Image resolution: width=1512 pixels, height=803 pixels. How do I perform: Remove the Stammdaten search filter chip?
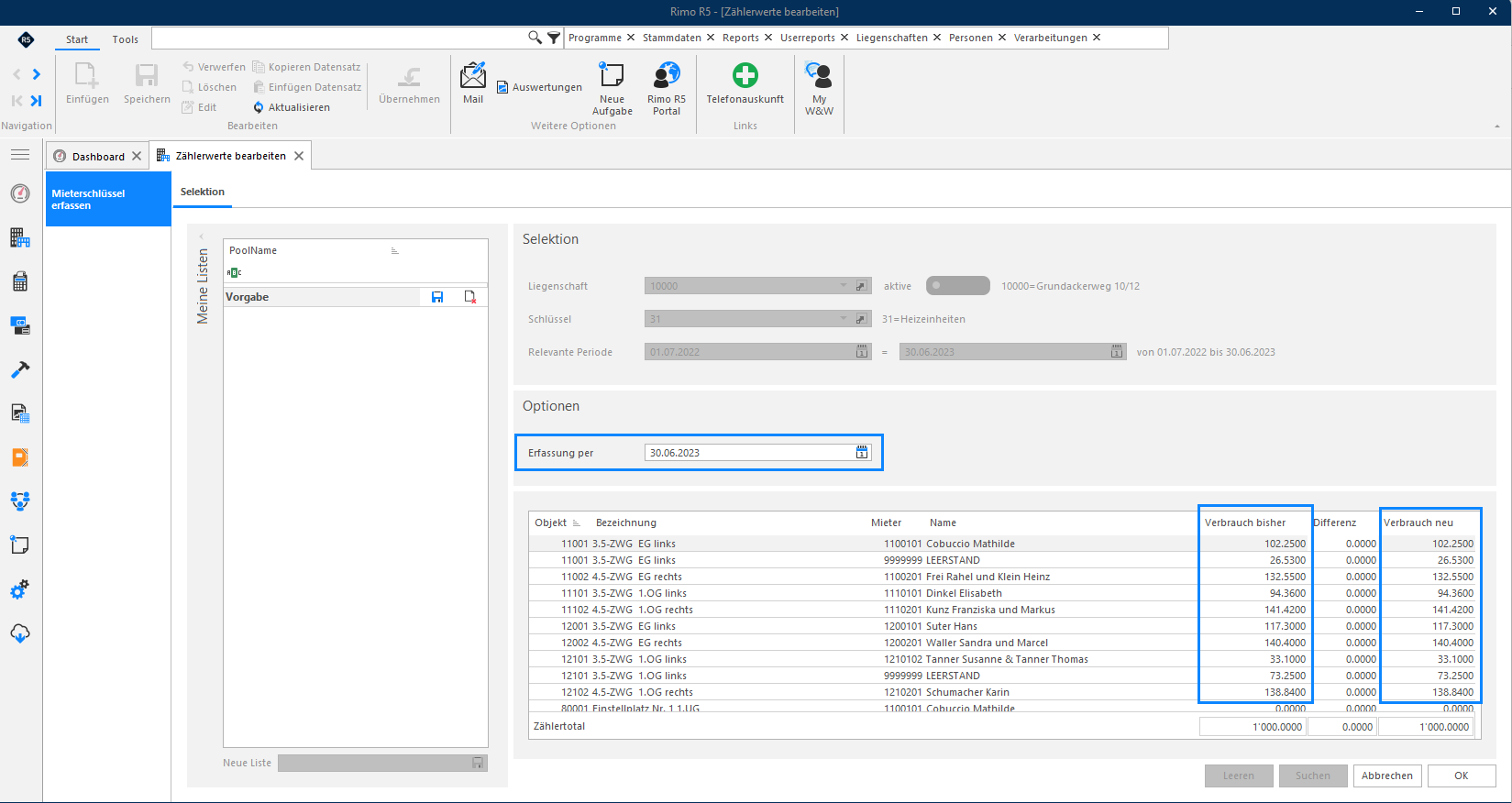click(710, 38)
